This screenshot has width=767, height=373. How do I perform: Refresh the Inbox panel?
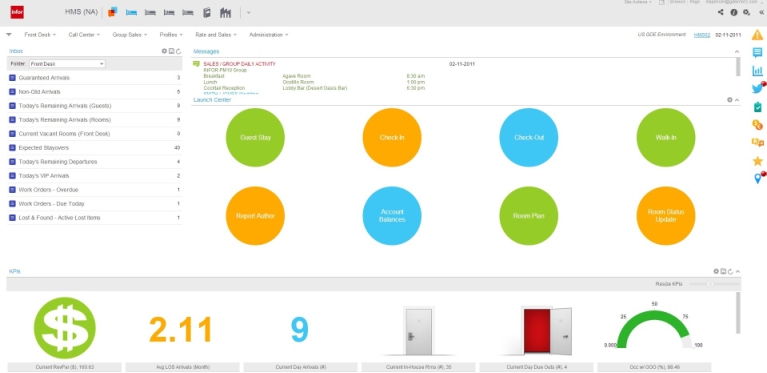point(179,51)
